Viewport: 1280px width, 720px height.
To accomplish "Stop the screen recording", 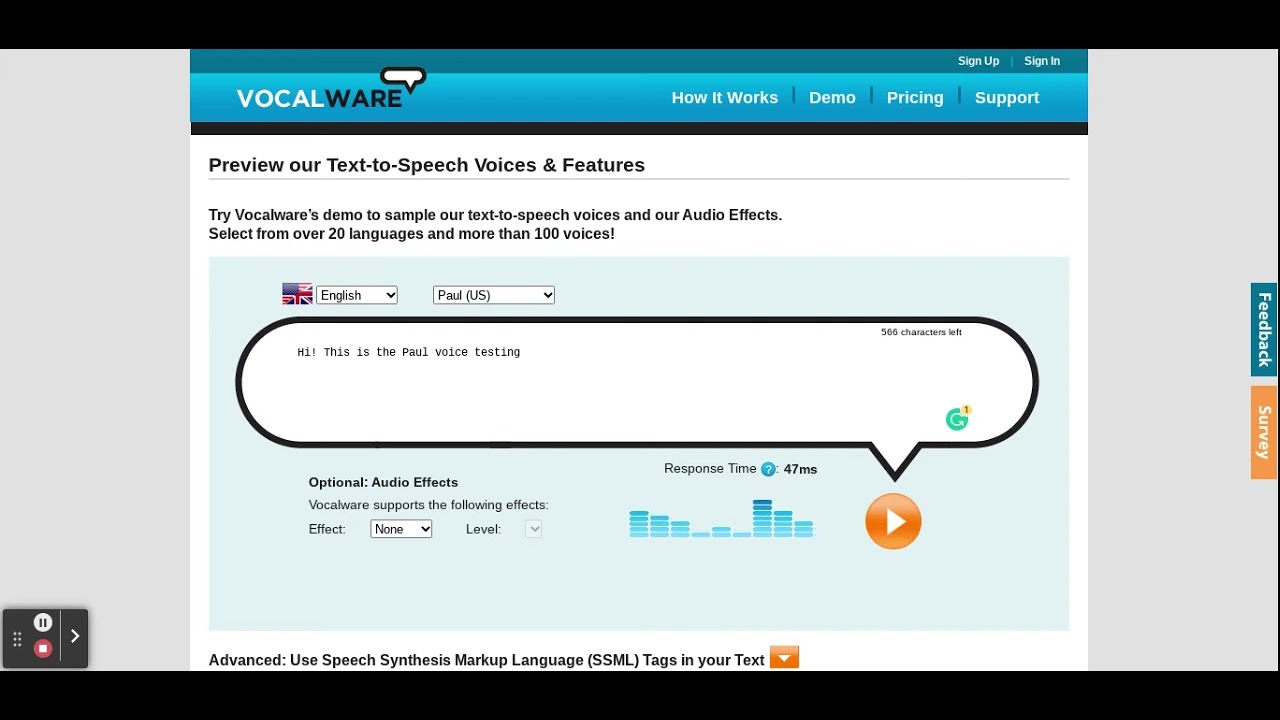I will pyautogui.click(x=43, y=649).
